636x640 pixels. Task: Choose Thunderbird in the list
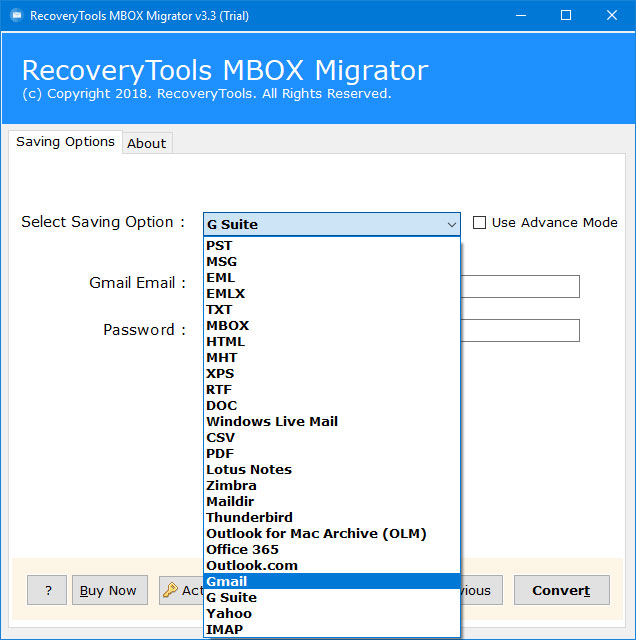332,518
